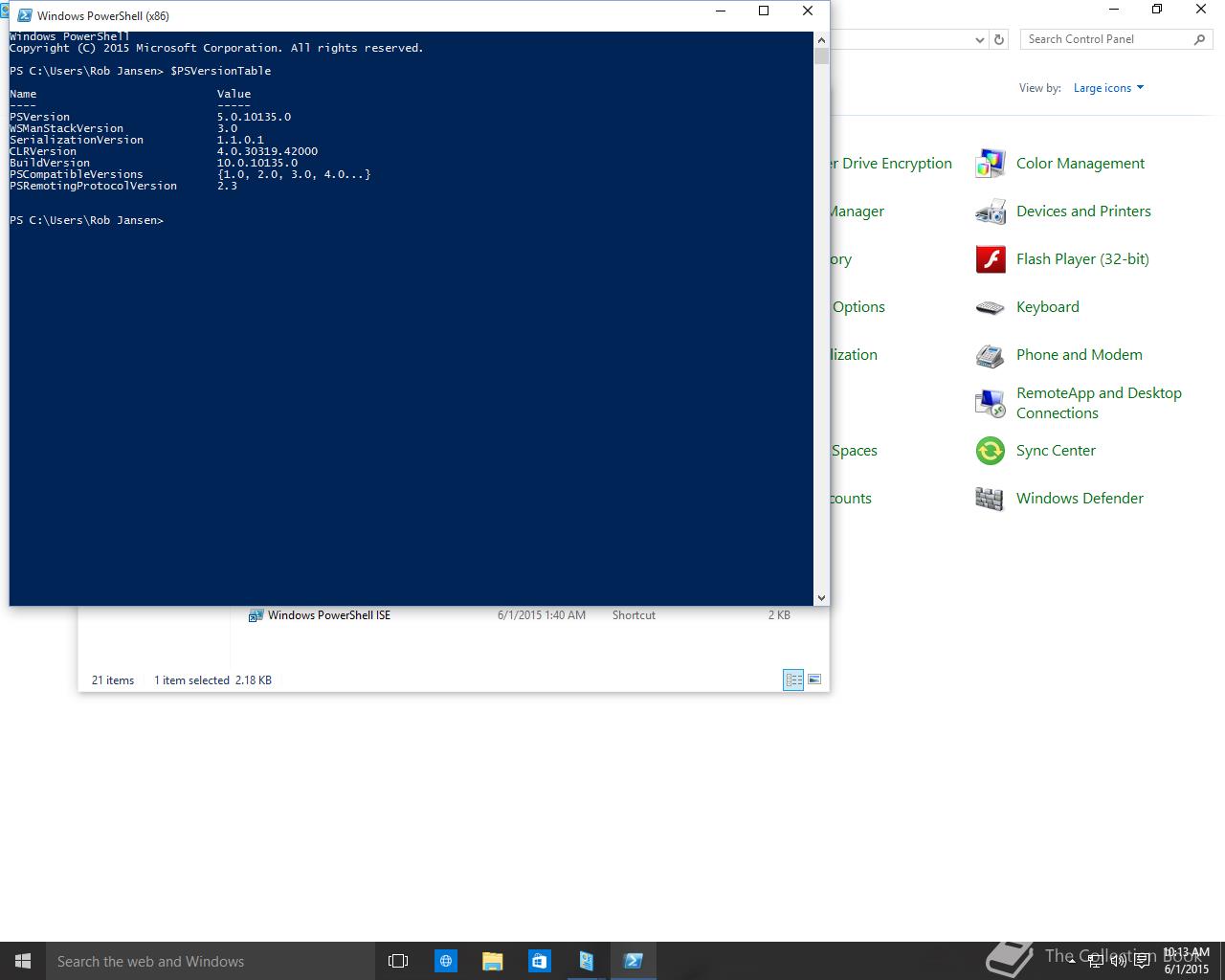Open the taskbar clock showing 10:13 AM
The height and width of the screenshot is (980, 1225).
tap(1187, 961)
